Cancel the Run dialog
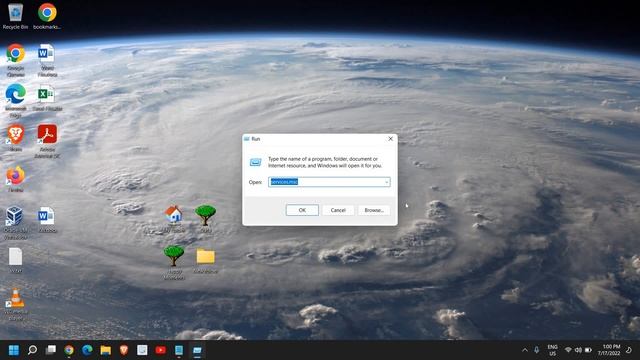 pyautogui.click(x=338, y=210)
